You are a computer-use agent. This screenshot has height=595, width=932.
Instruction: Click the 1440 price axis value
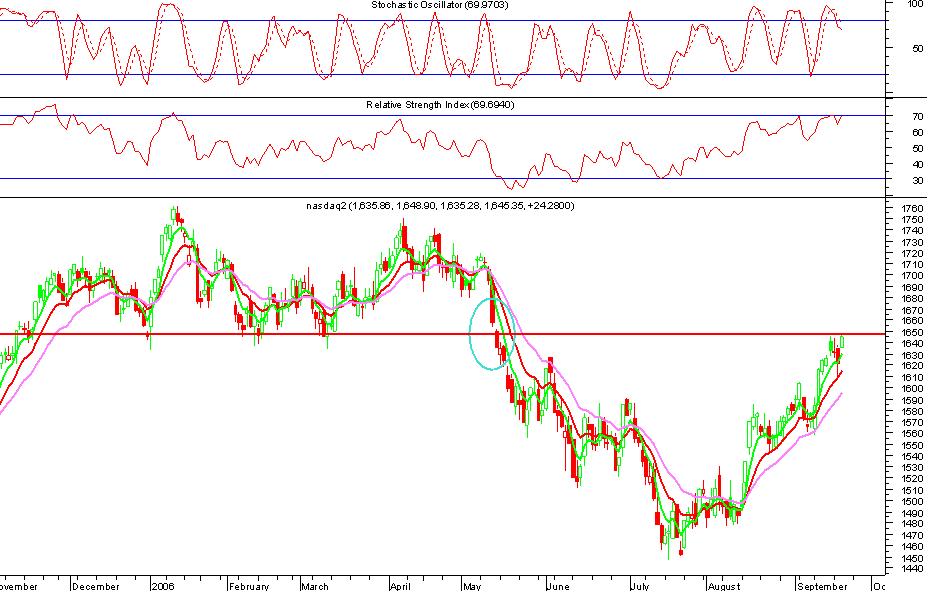pos(912,569)
